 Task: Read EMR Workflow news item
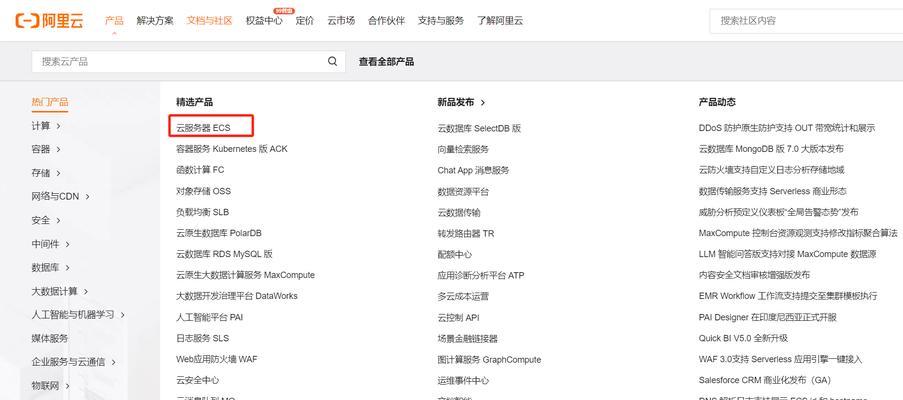[x=788, y=296]
